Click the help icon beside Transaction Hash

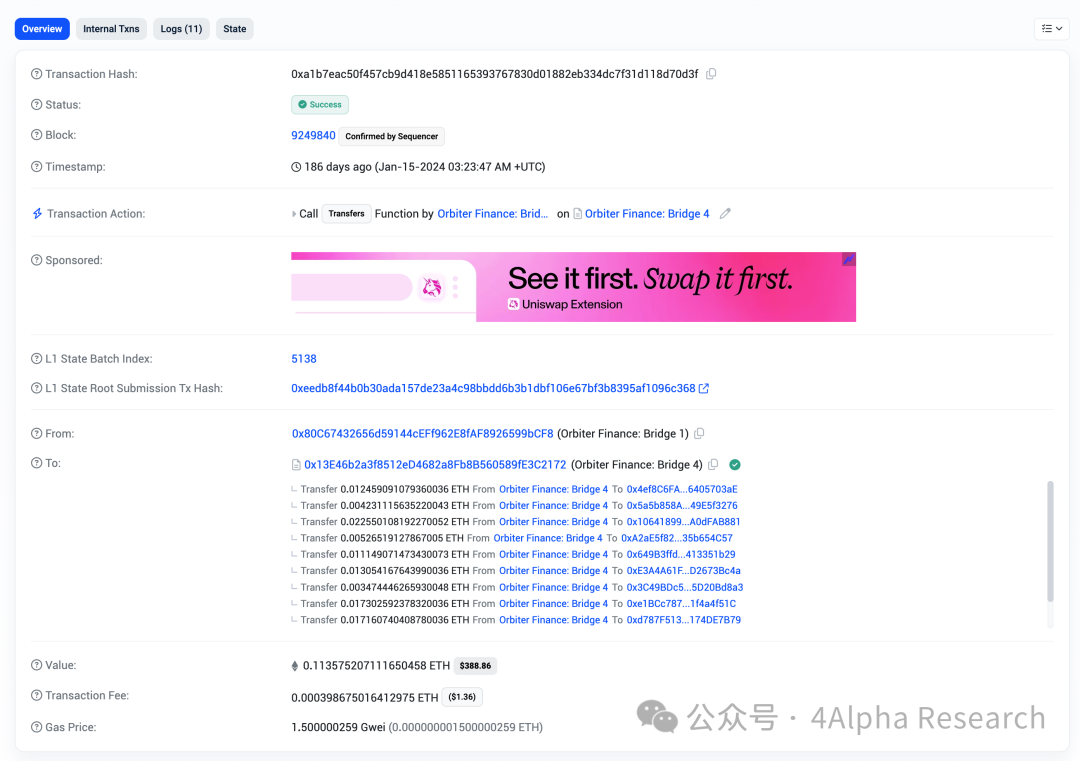point(37,74)
